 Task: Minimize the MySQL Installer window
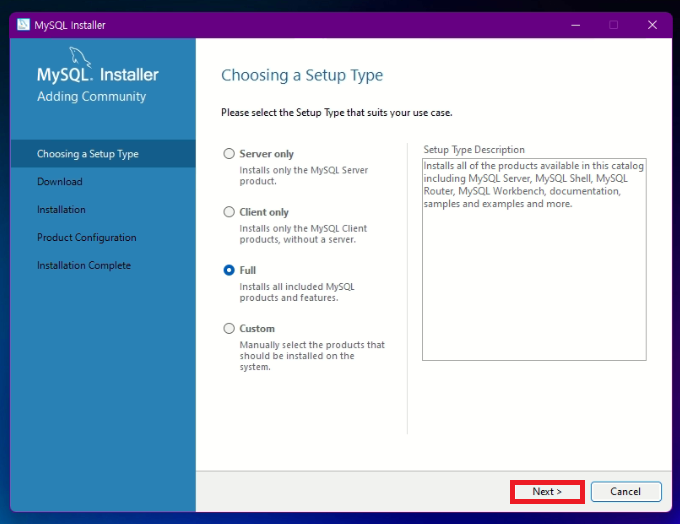click(575, 25)
